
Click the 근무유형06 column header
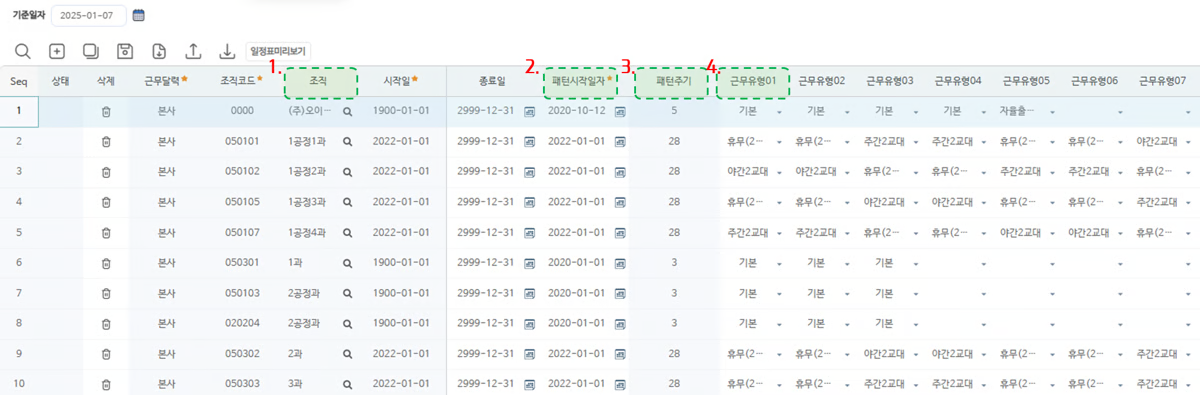pyautogui.click(x=1094, y=80)
